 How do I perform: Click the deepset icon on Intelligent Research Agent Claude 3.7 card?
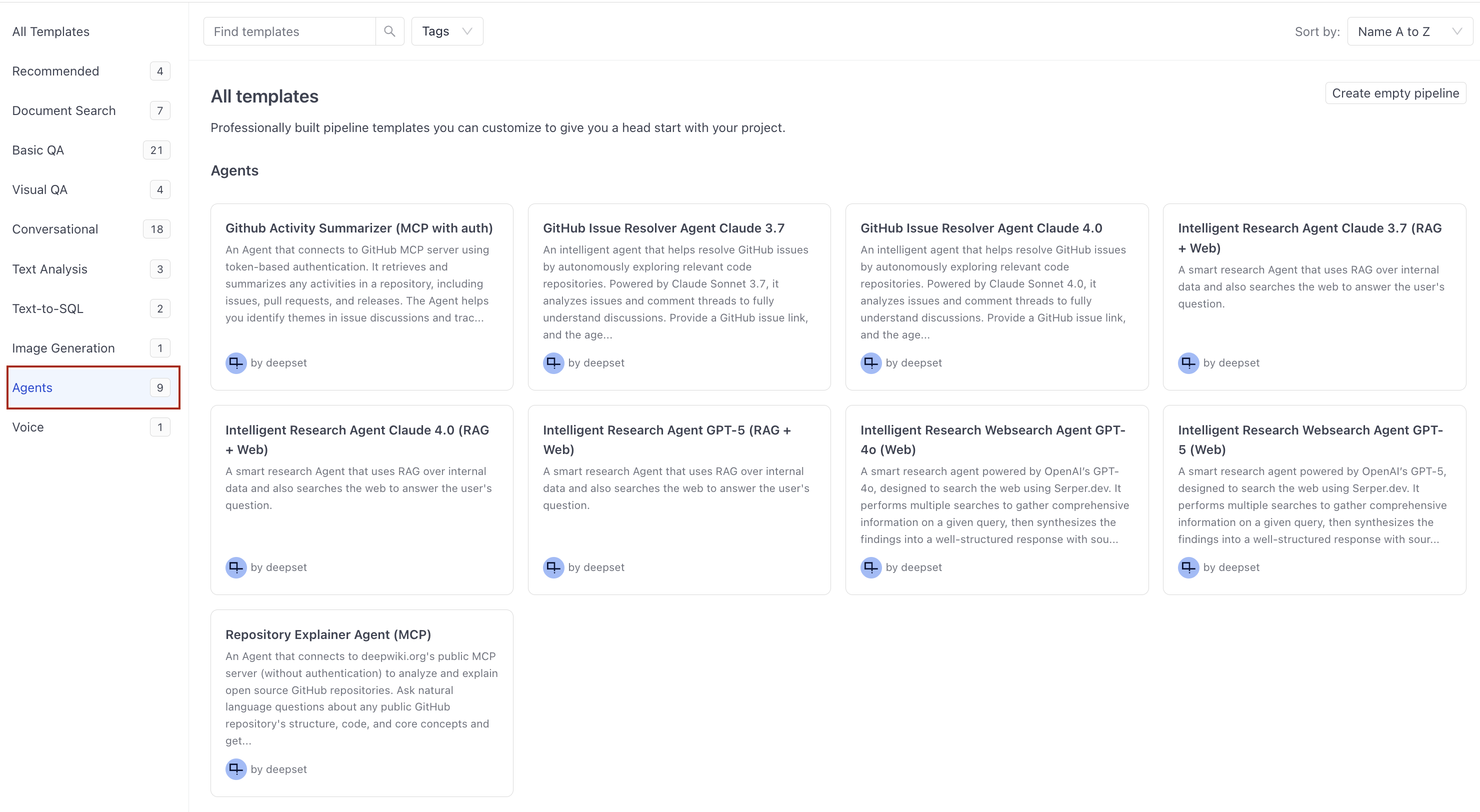1189,362
